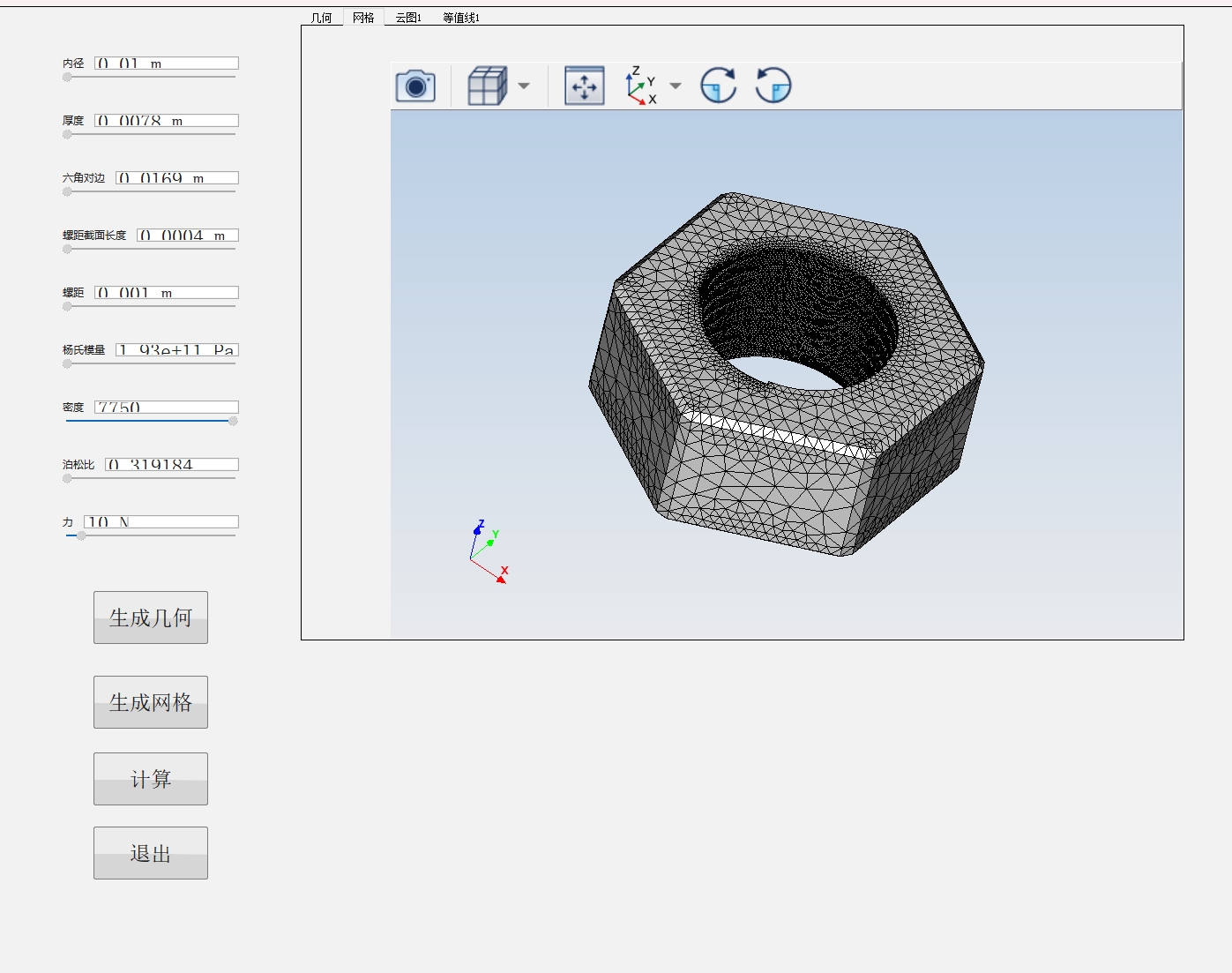Image resolution: width=1232 pixels, height=973 pixels.
Task: Rotate view clockwise icon
Action: click(x=719, y=86)
